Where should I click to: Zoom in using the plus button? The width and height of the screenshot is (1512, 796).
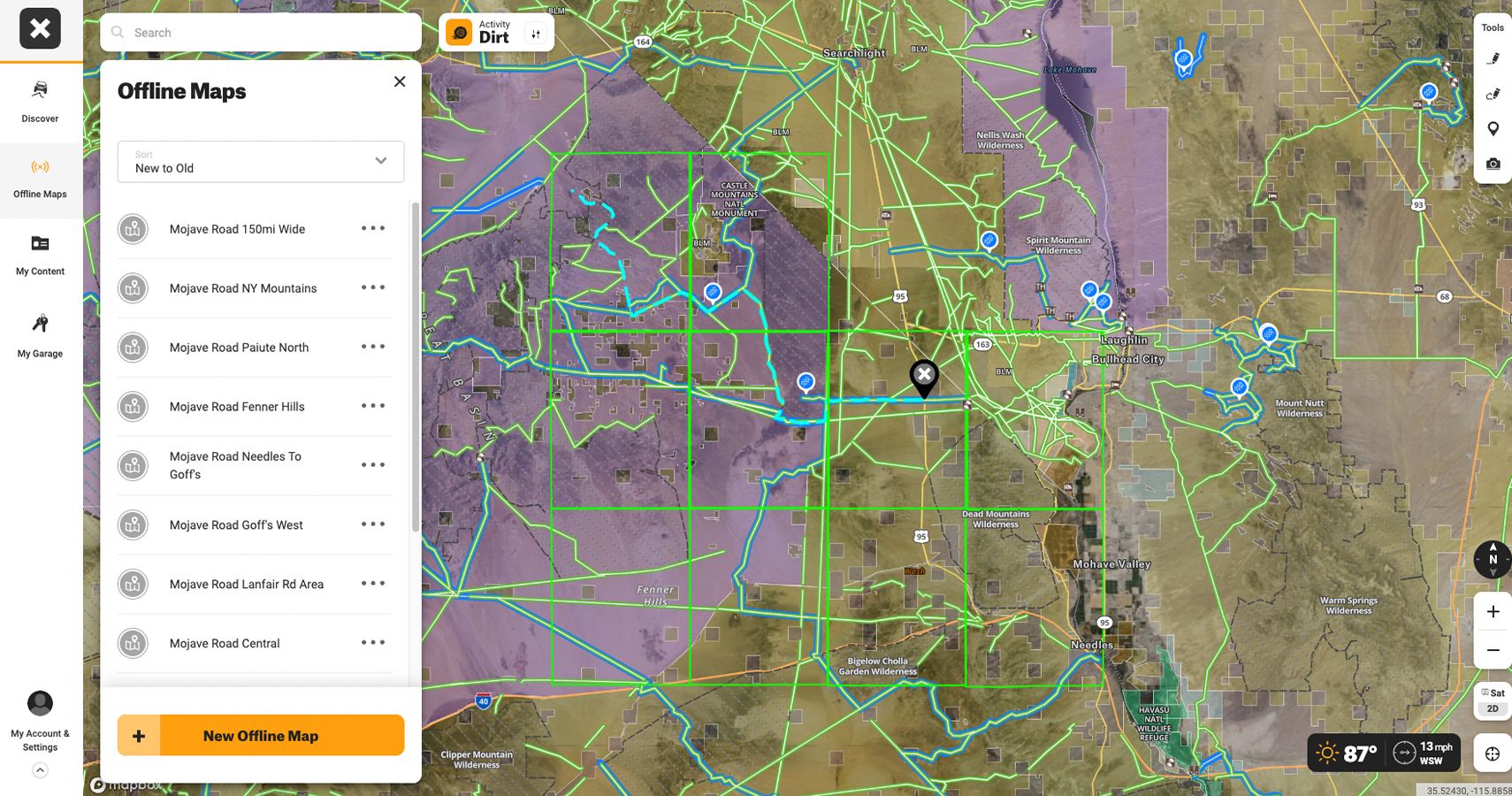[x=1493, y=610]
